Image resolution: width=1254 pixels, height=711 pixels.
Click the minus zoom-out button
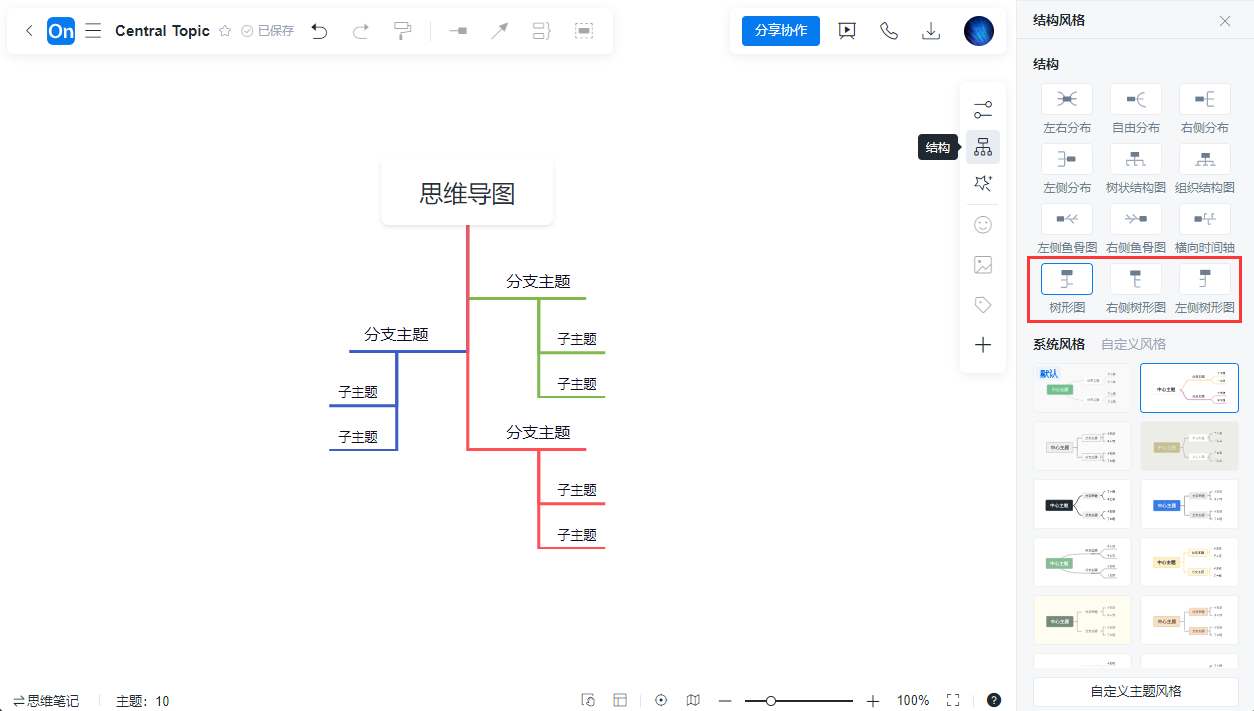click(725, 701)
